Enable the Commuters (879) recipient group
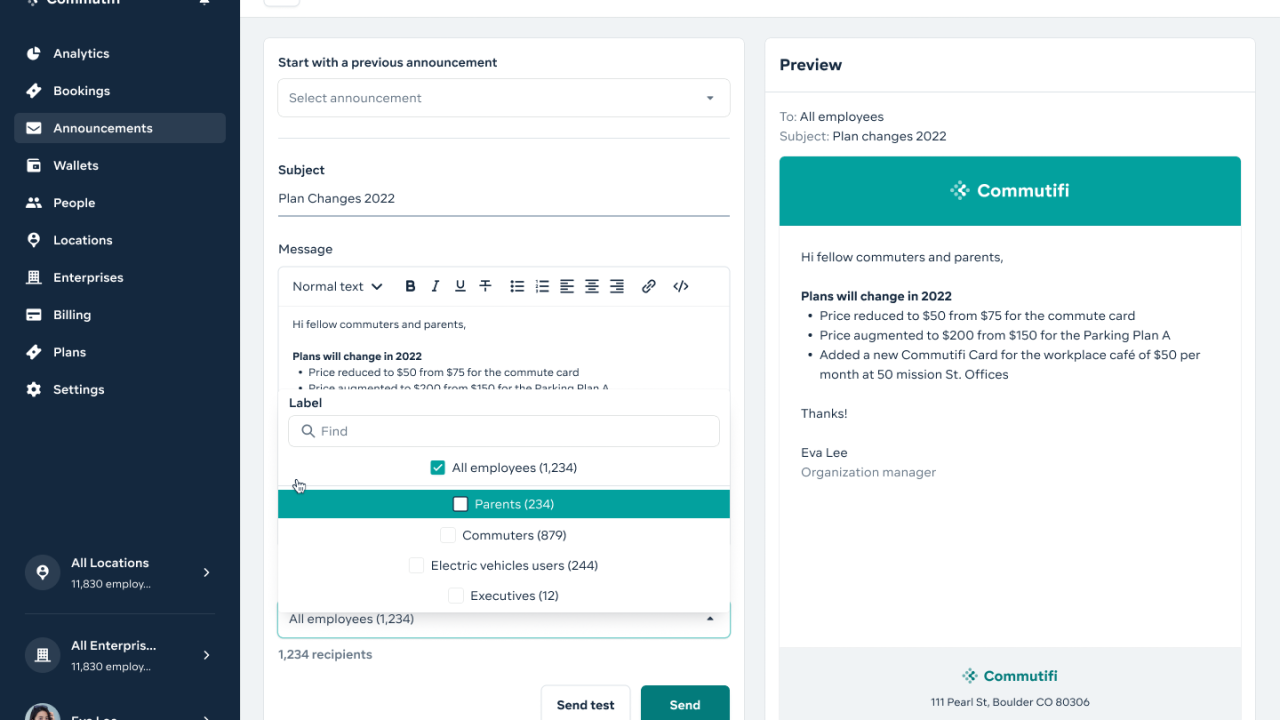Viewport: 1280px width, 720px height. click(x=448, y=535)
